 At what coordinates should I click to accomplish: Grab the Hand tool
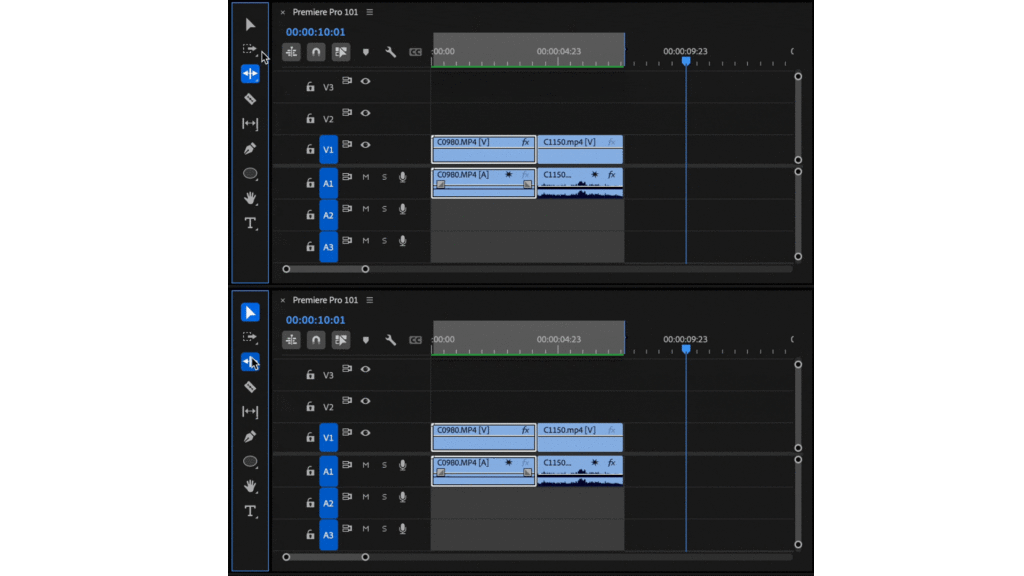pos(250,198)
